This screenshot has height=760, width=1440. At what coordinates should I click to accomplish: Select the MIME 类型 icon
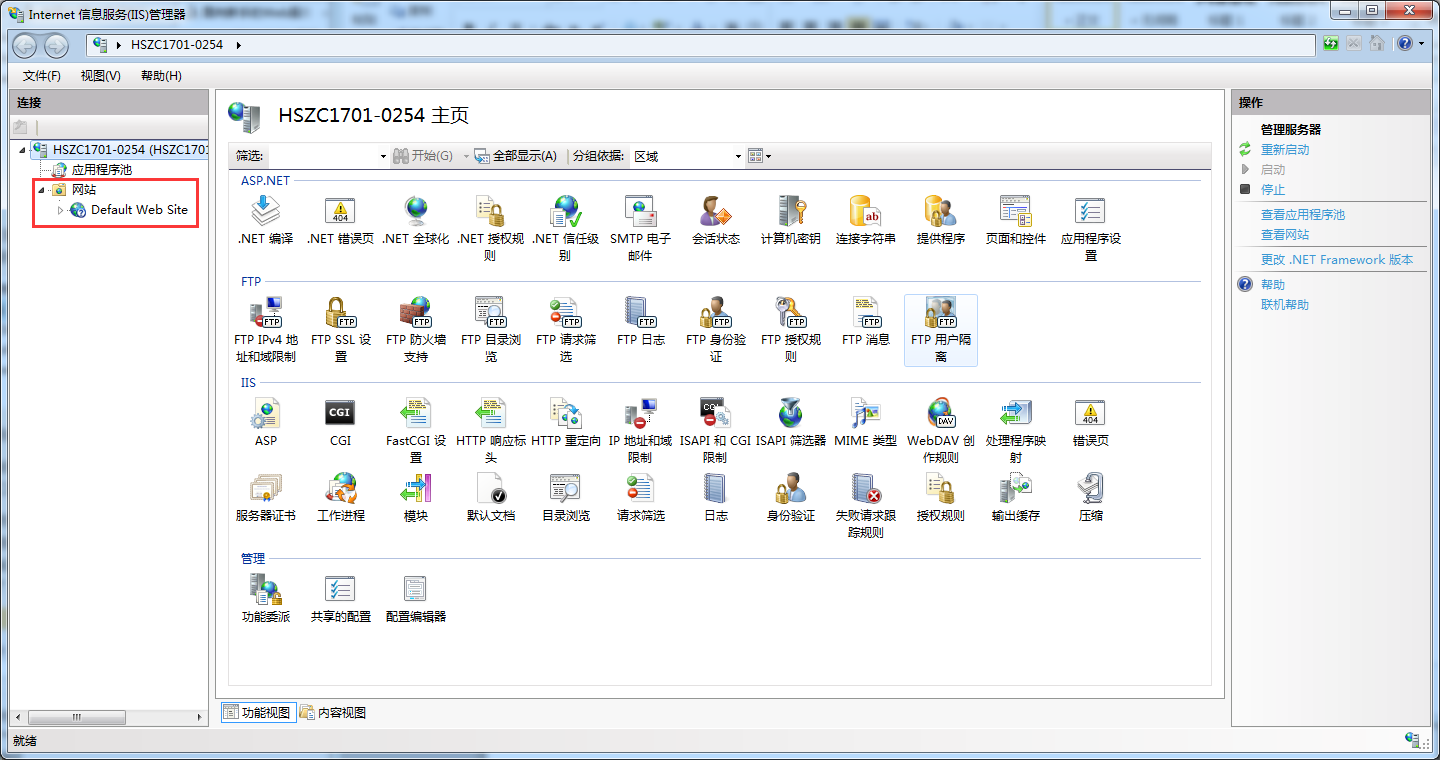865,414
